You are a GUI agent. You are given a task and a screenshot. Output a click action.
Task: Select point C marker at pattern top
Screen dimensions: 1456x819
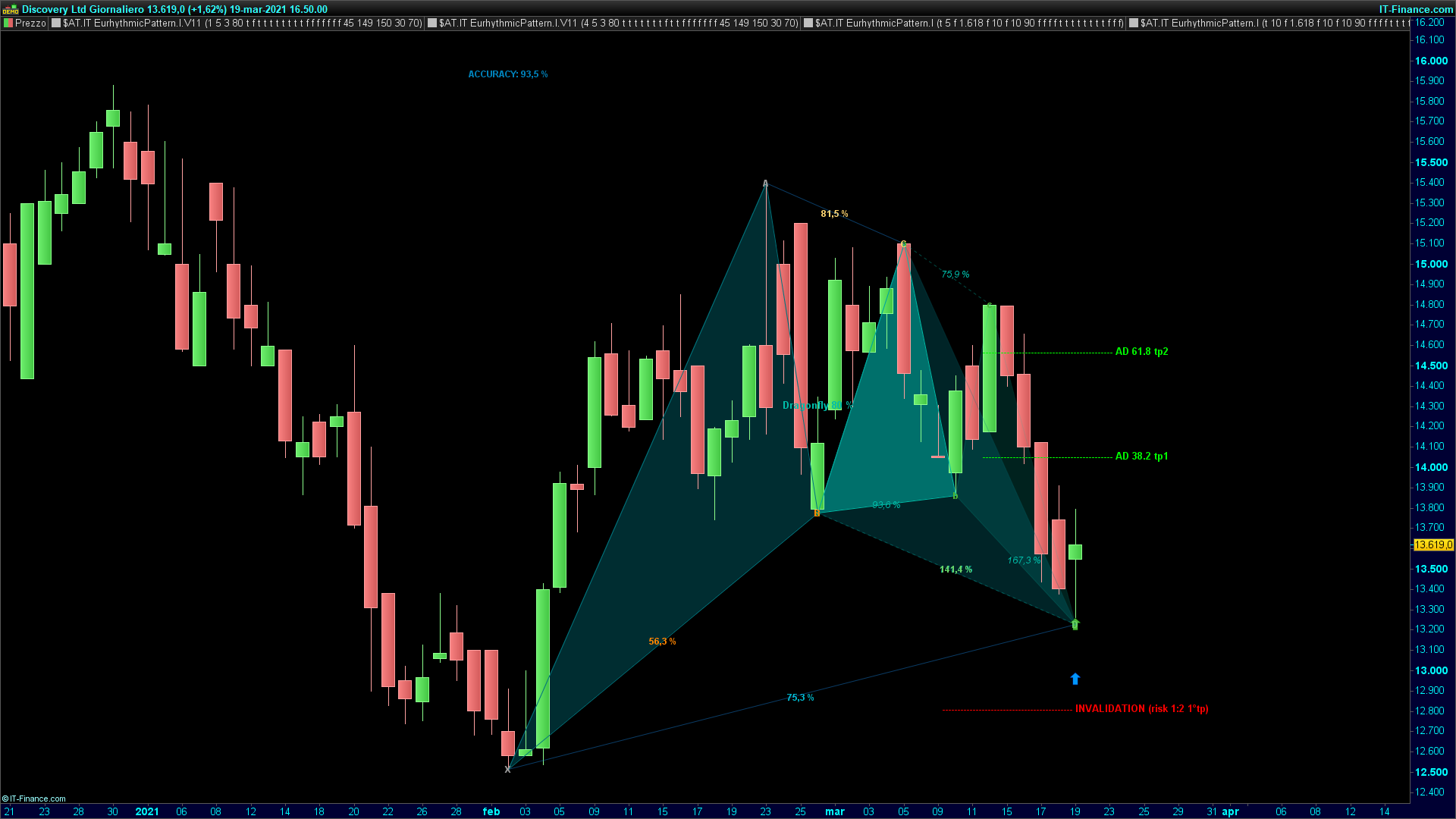903,243
